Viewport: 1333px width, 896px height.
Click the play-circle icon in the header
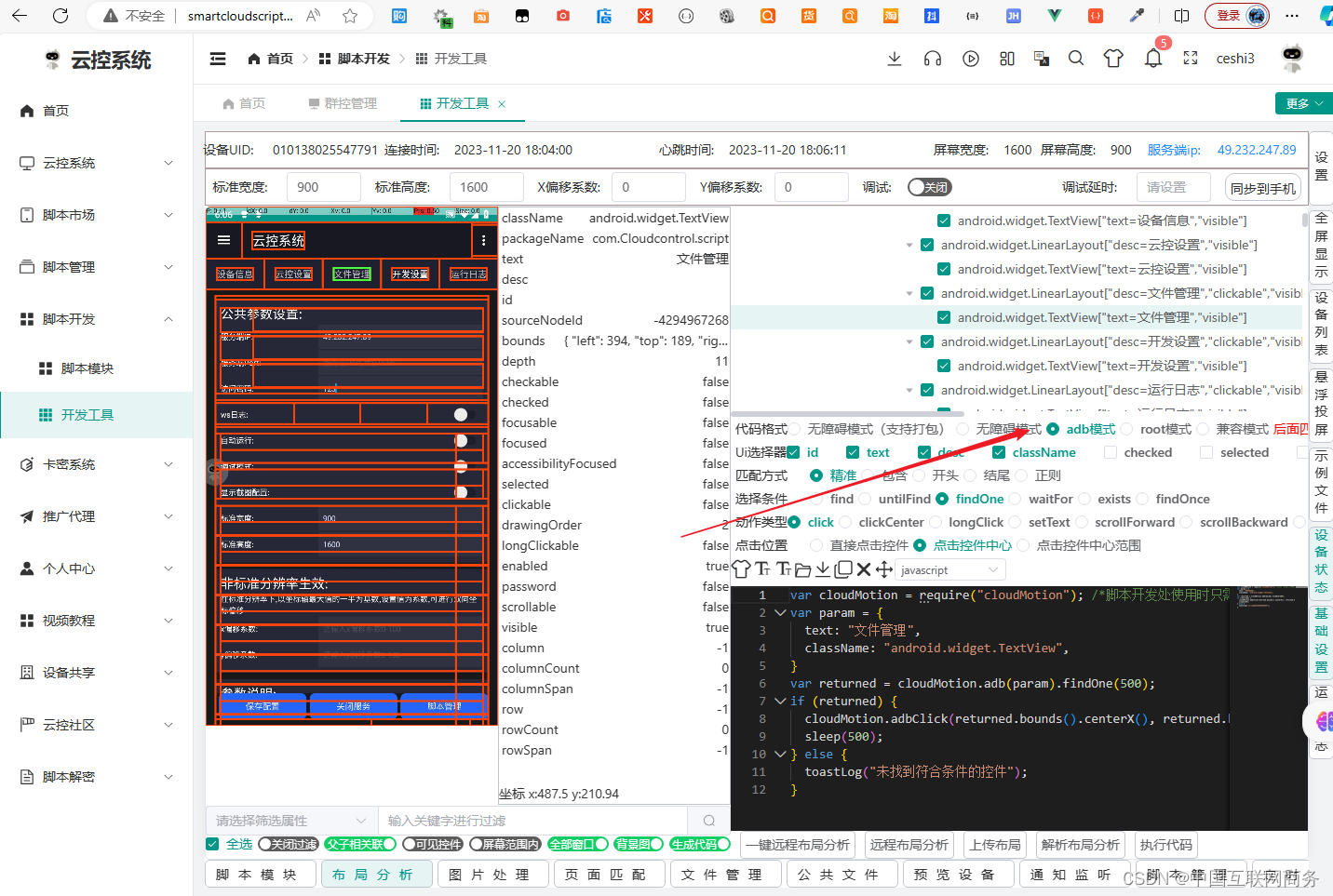pos(971,59)
